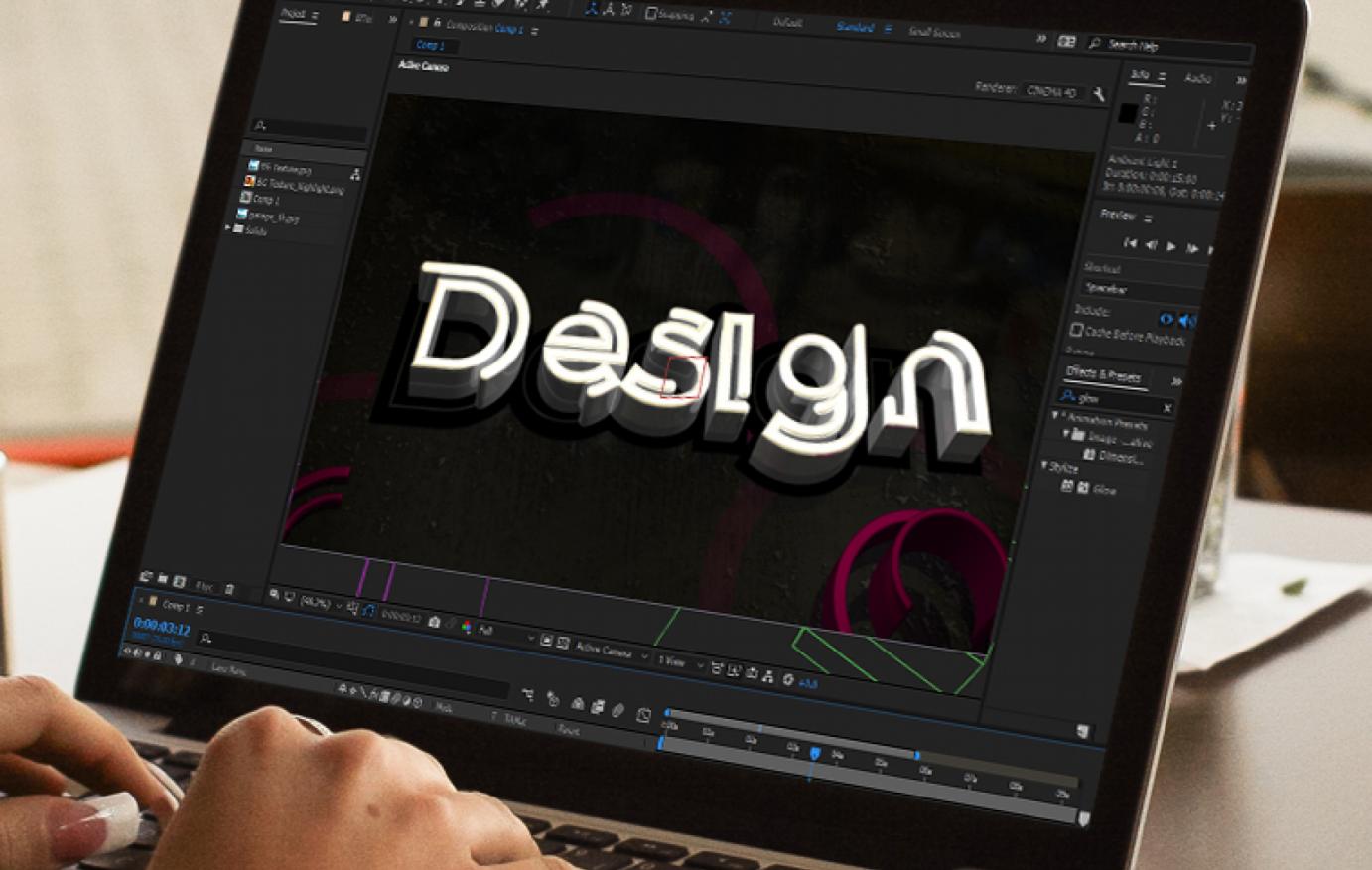Viewport: 1372px width, 870px height.
Task: Open the Renderer options wrench icon
Action: [1098, 94]
